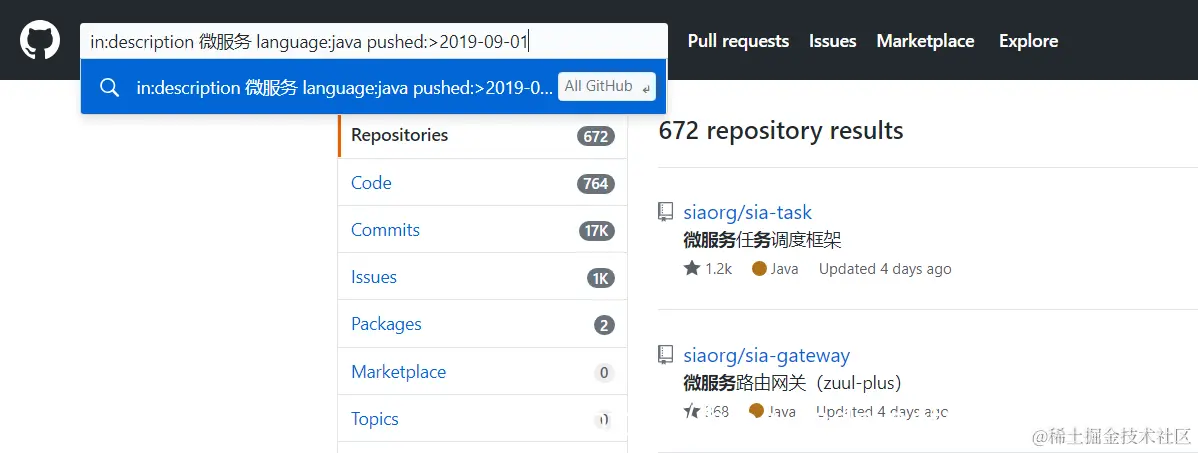Viewport: 1198px width, 453px height.
Task: Select the Commits results filter
Action: tap(482, 230)
